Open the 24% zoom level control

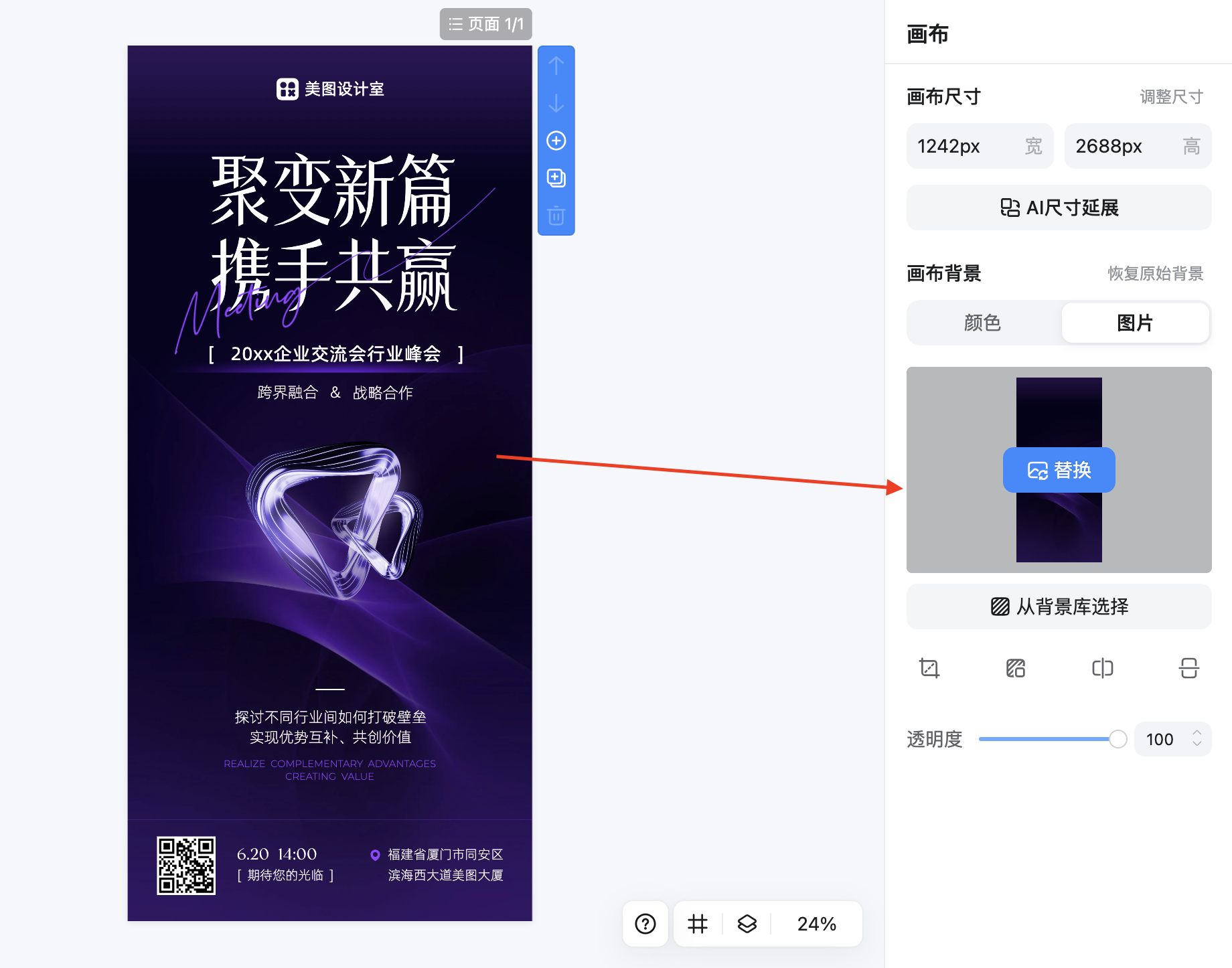click(x=816, y=924)
